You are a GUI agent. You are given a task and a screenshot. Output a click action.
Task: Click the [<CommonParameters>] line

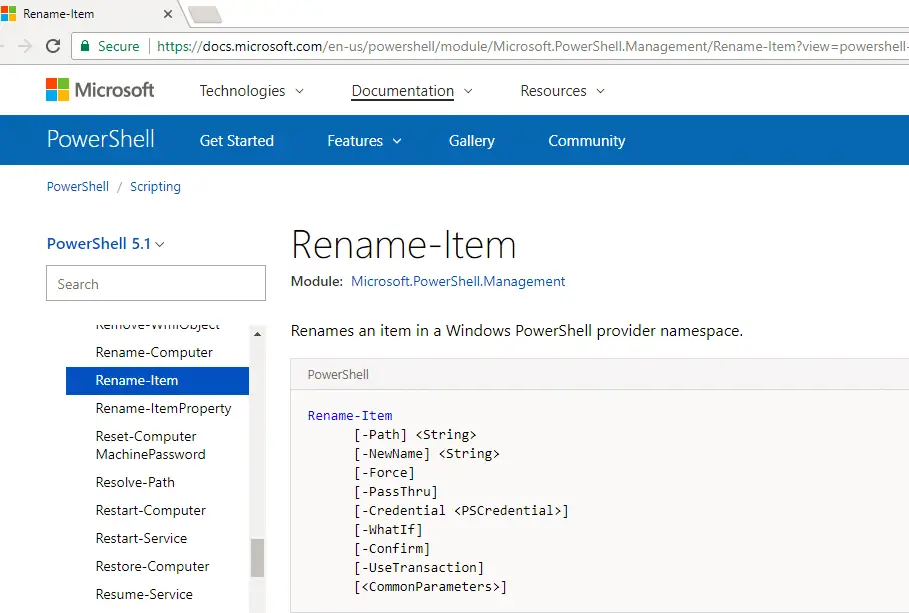point(431,587)
